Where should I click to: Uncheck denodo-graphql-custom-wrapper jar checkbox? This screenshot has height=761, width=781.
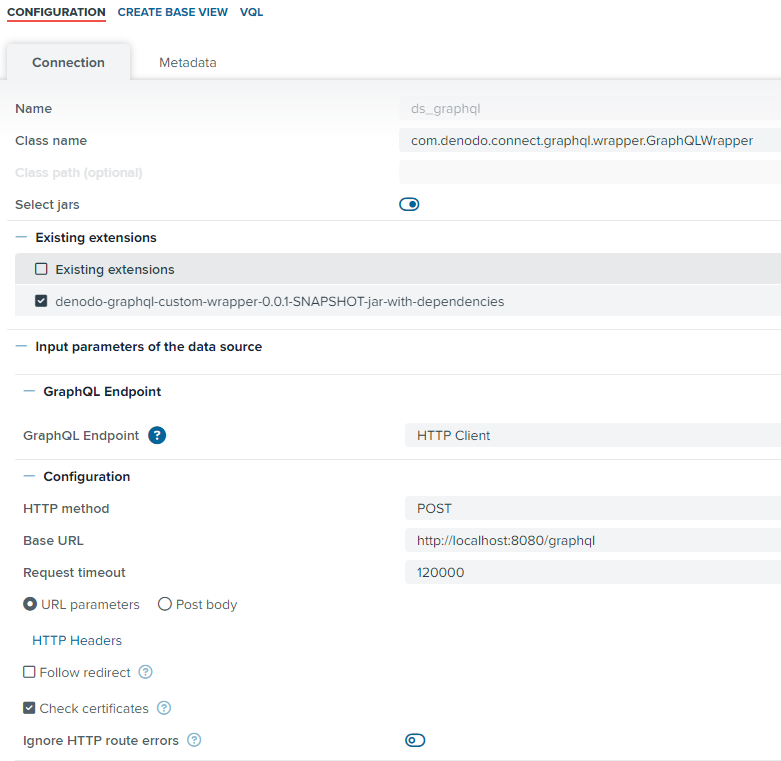(41, 301)
